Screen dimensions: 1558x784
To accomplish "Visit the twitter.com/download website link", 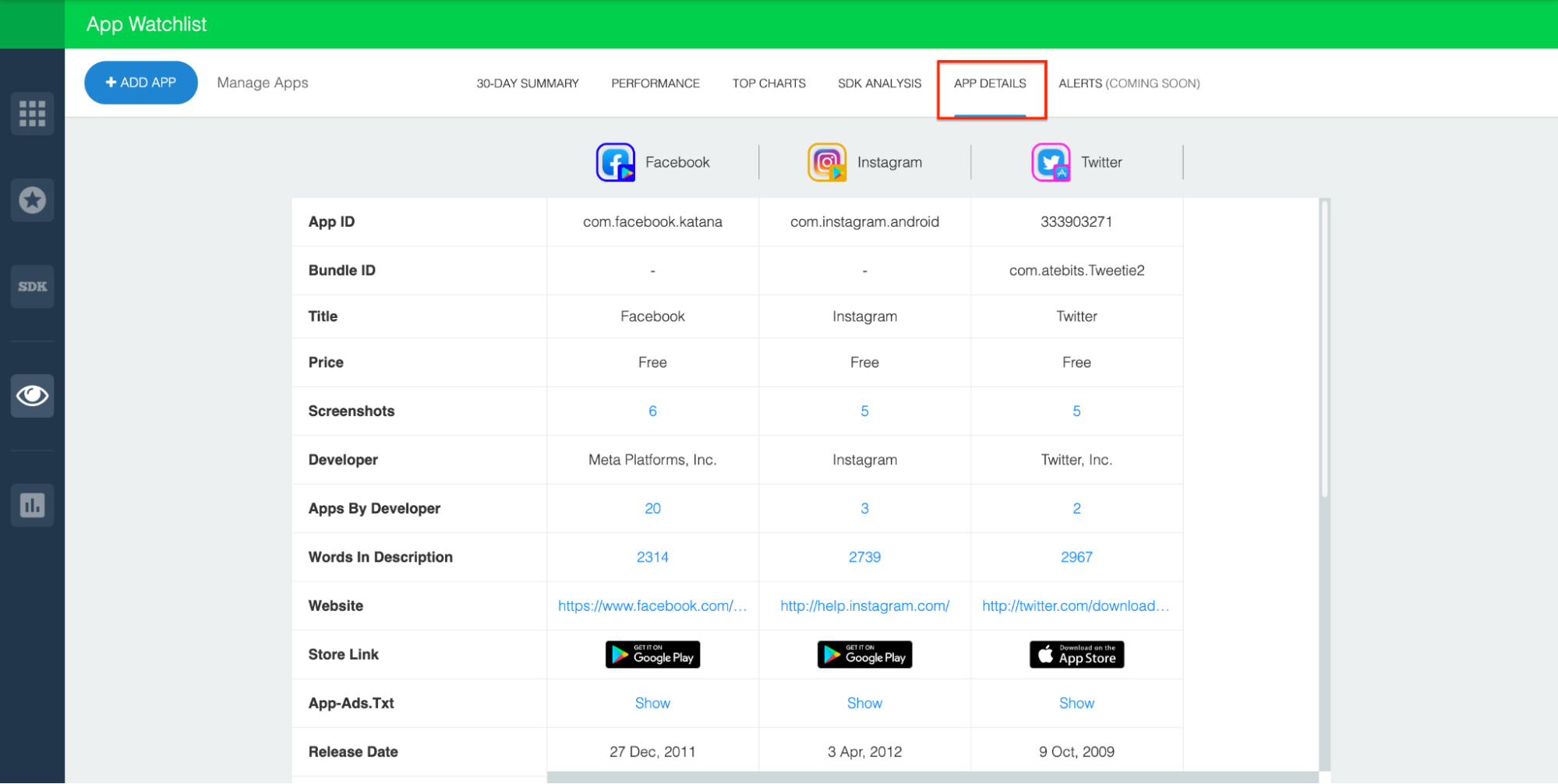I will tap(1076, 606).
